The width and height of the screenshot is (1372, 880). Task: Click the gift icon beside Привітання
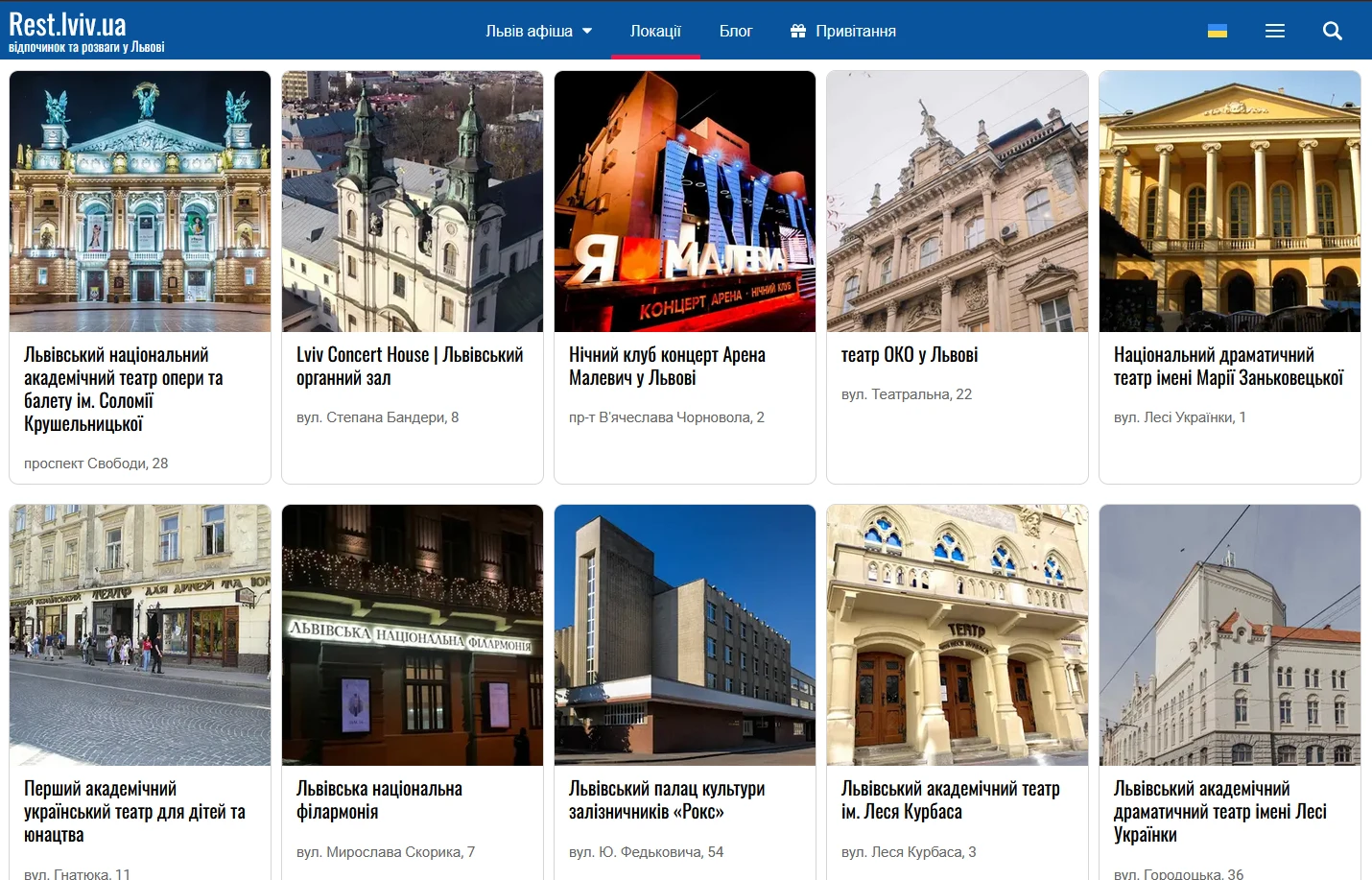[x=796, y=30]
